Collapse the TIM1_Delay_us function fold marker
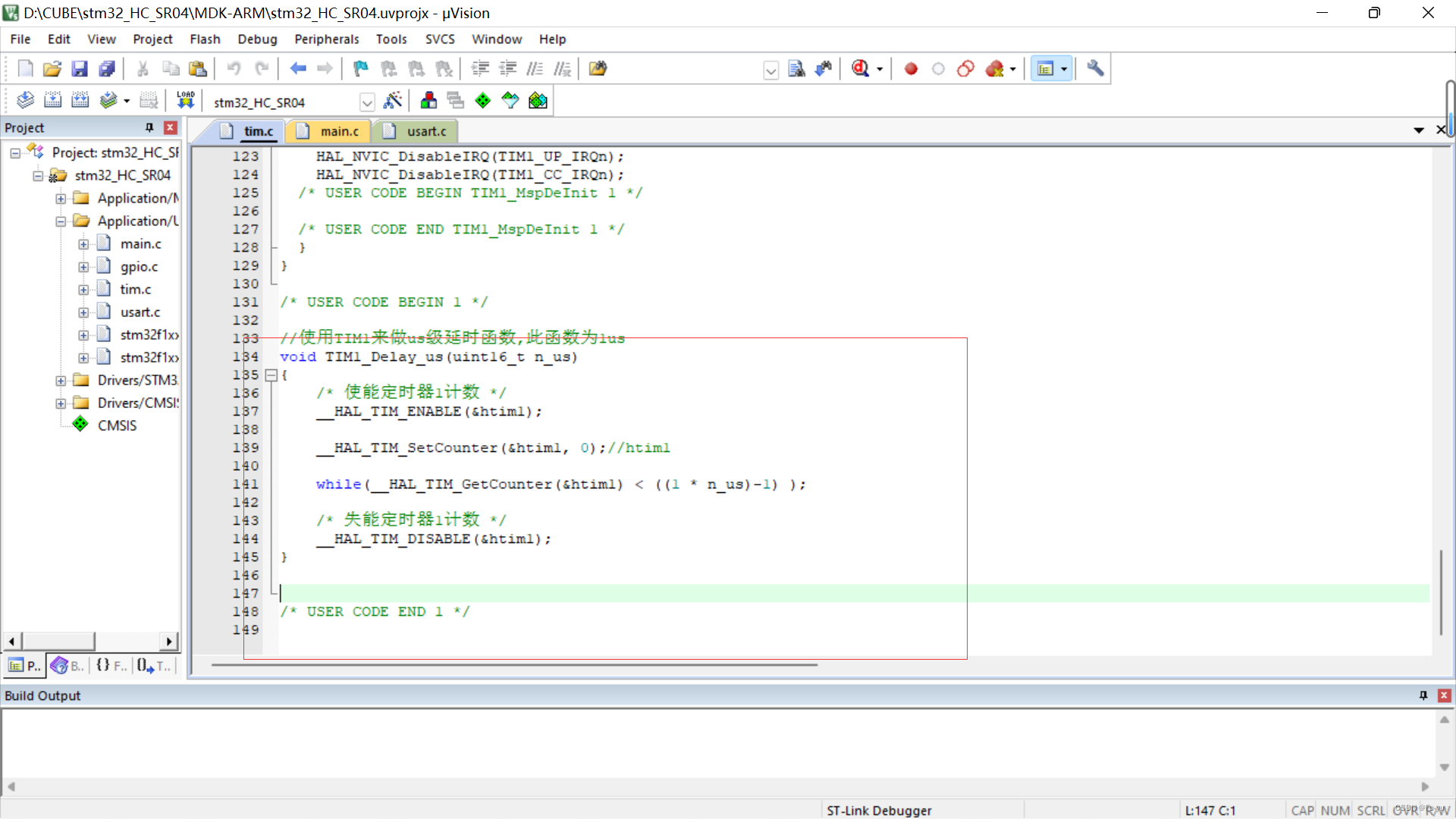 pos(271,375)
